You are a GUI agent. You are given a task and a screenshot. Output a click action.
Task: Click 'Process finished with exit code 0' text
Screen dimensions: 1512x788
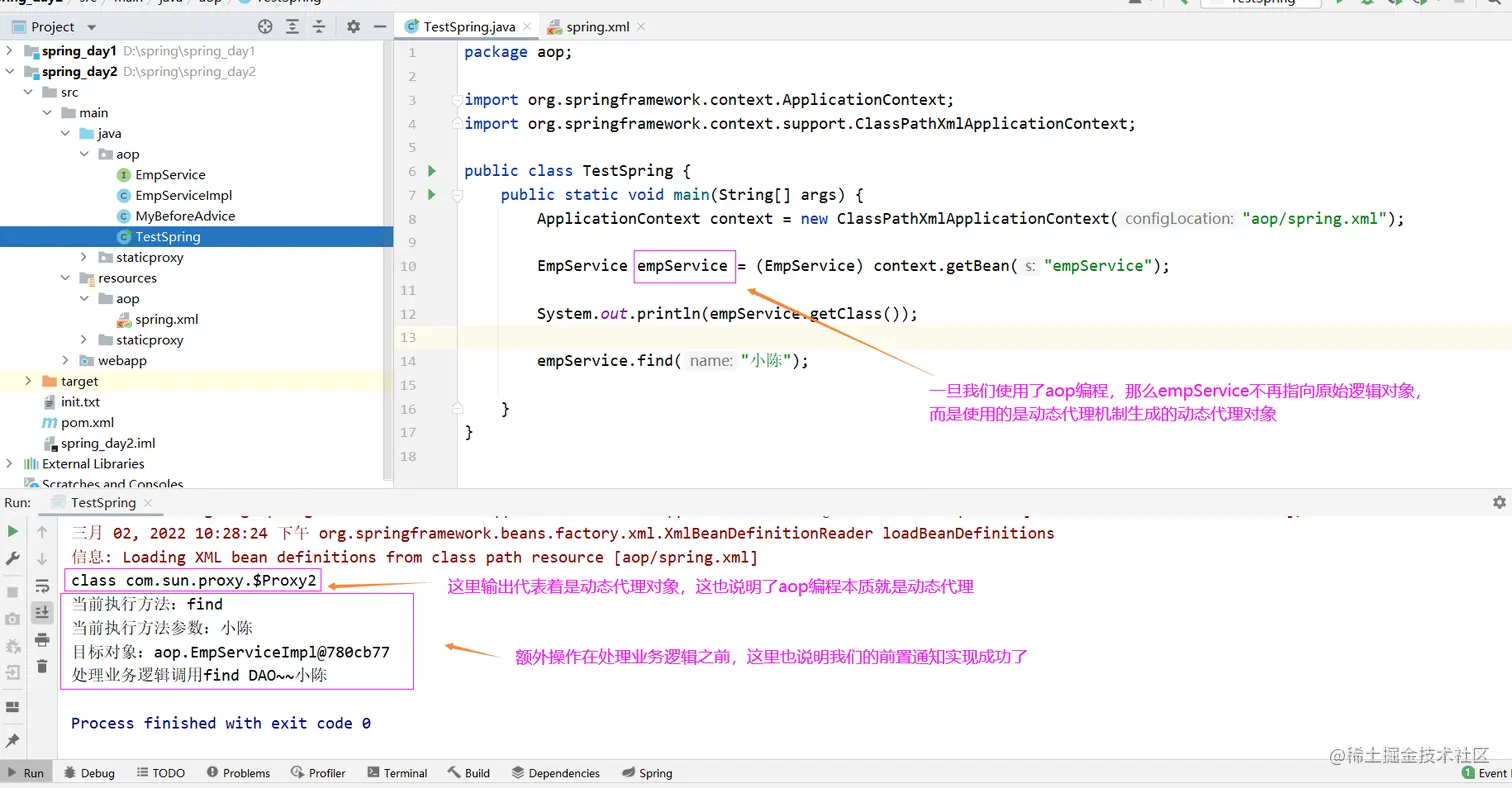(221, 723)
